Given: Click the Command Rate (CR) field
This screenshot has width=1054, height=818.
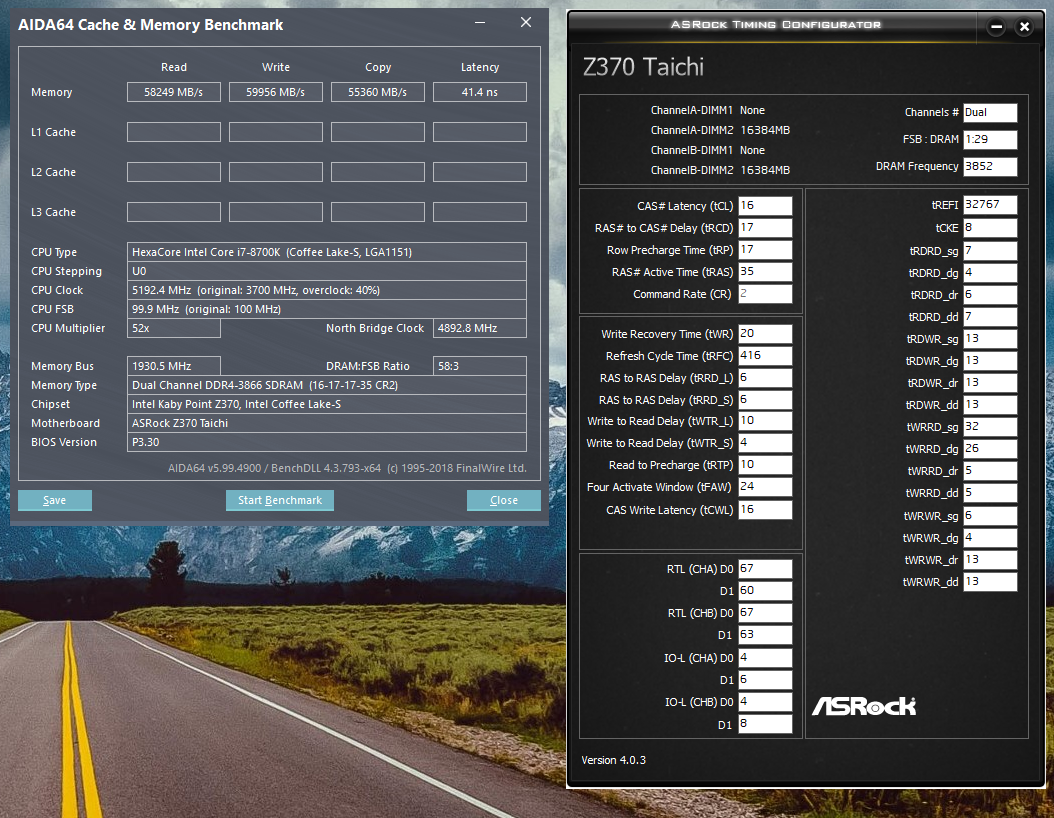Looking at the screenshot, I should (x=765, y=294).
